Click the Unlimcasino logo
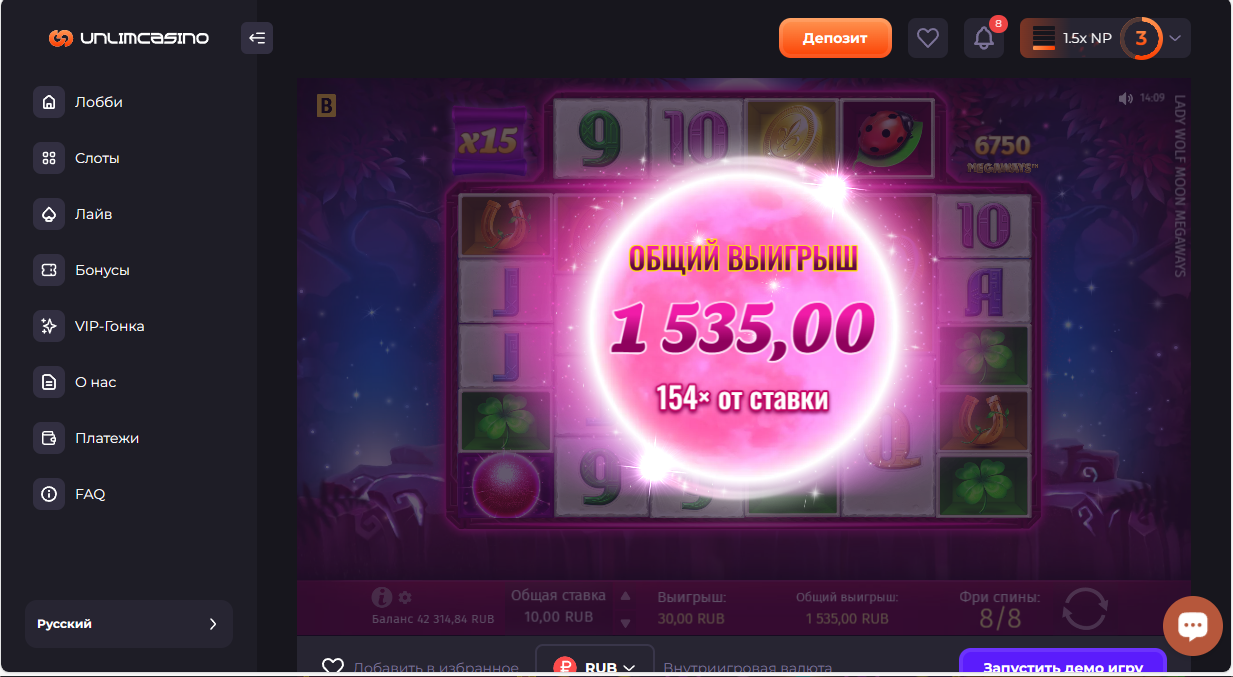This screenshot has height=677, width=1233. click(x=129, y=38)
